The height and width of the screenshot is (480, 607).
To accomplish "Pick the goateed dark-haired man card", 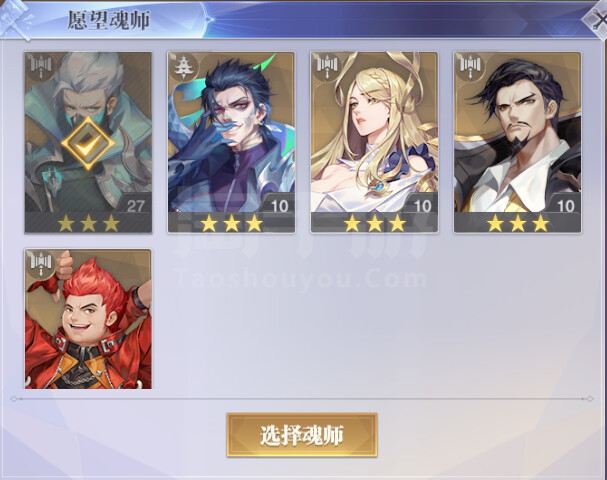I will pyautogui.click(x=518, y=142).
